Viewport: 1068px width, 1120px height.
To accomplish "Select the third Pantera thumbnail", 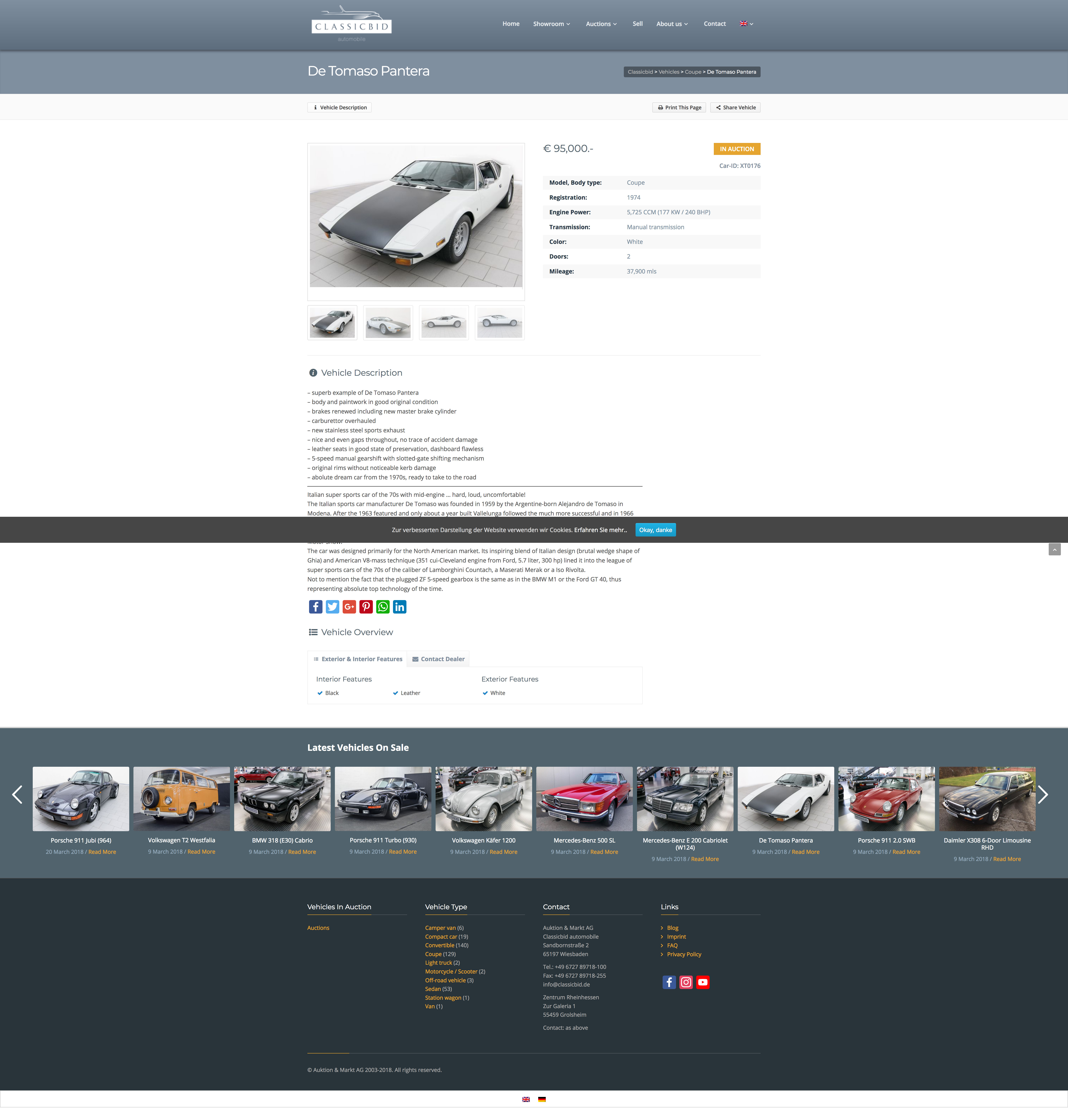I will 444,323.
